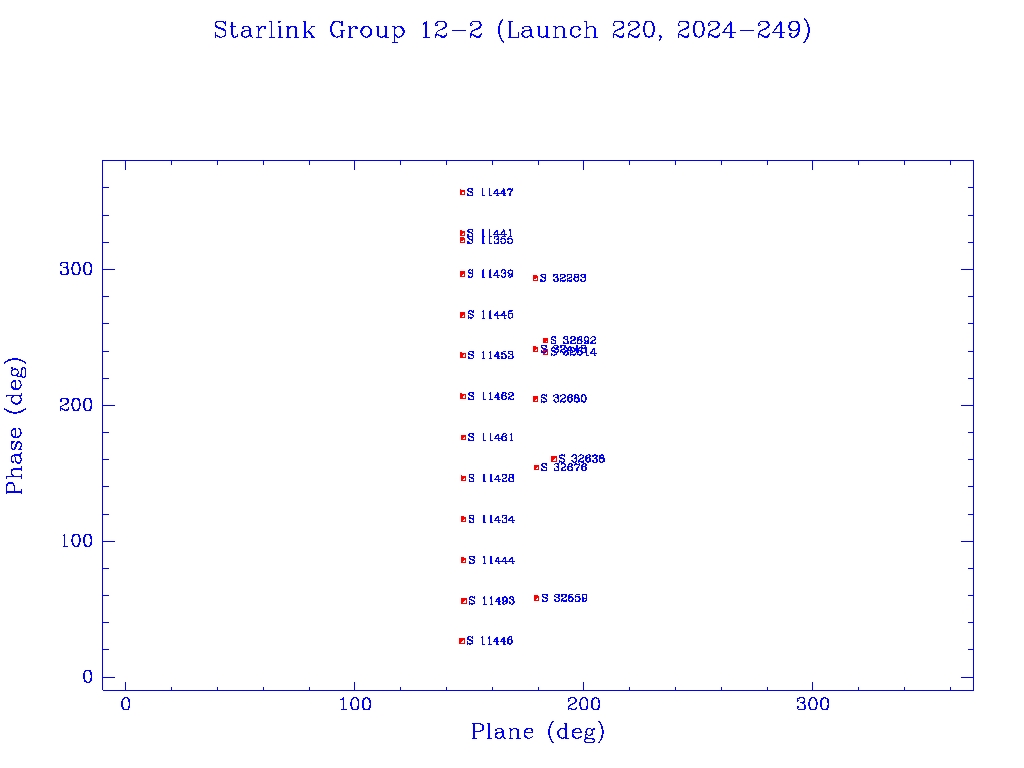The height and width of the screenshot is (768, 1024).
Task: Click the 100 tick on Phase axis
Action: pos(76,541)
